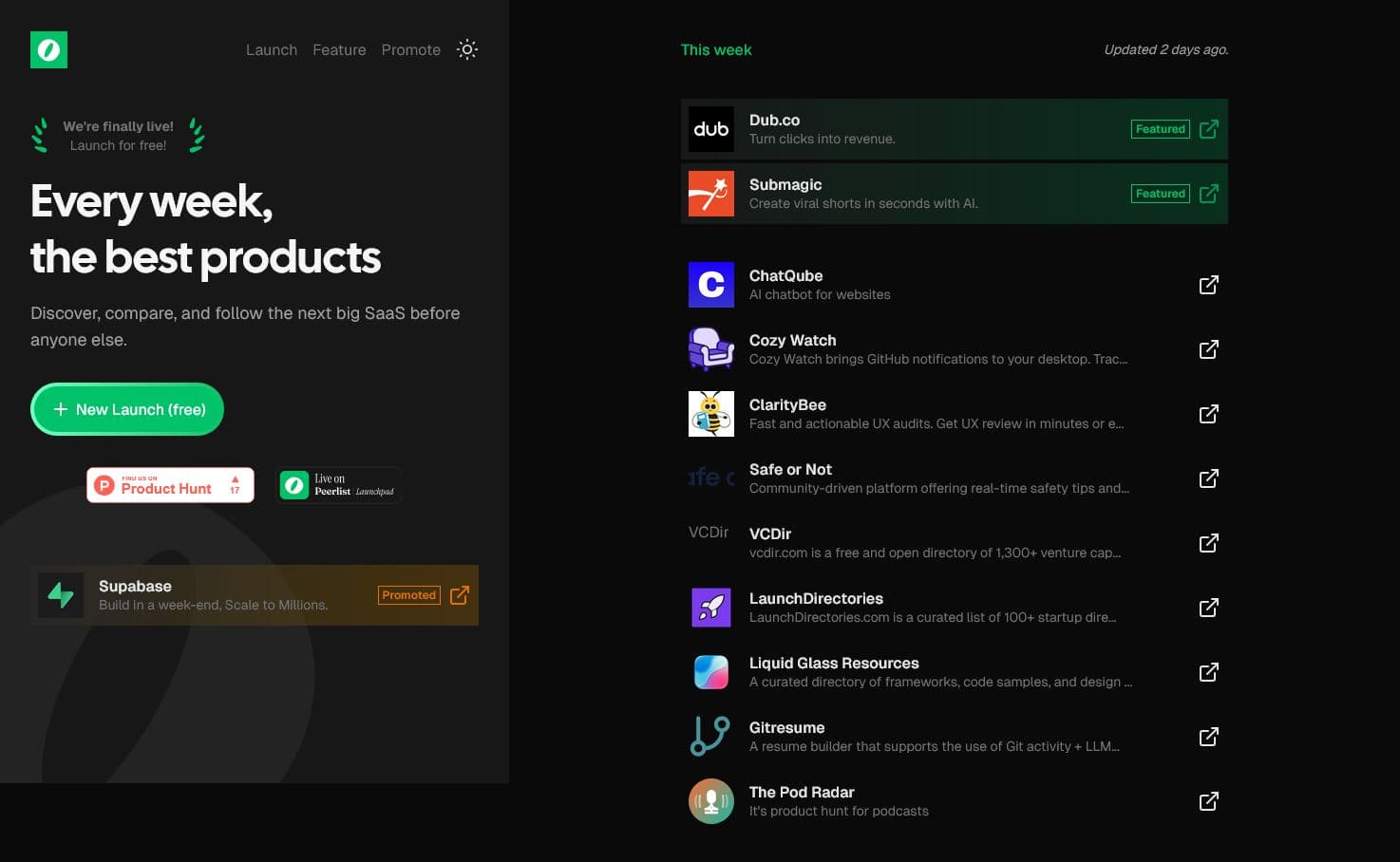Click the site logo in the top-left corner
Viewport: 1400px width, 862px height.
[x=48, y=49]
